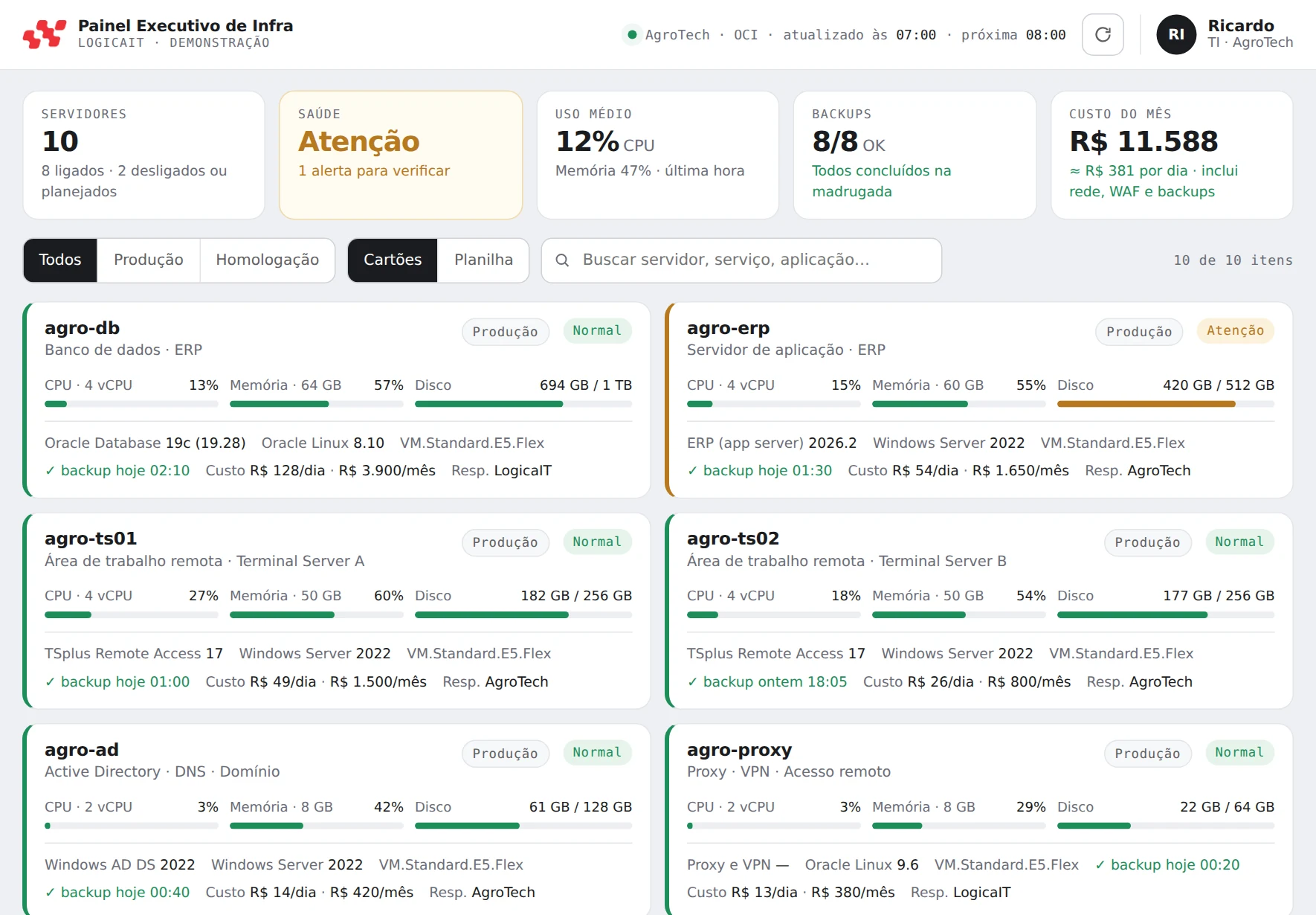The height and width of the screenshot is (915, 1316).
Task: Click "R$ 1.650/mês" cost on agro-erp
Action: 1020,470
